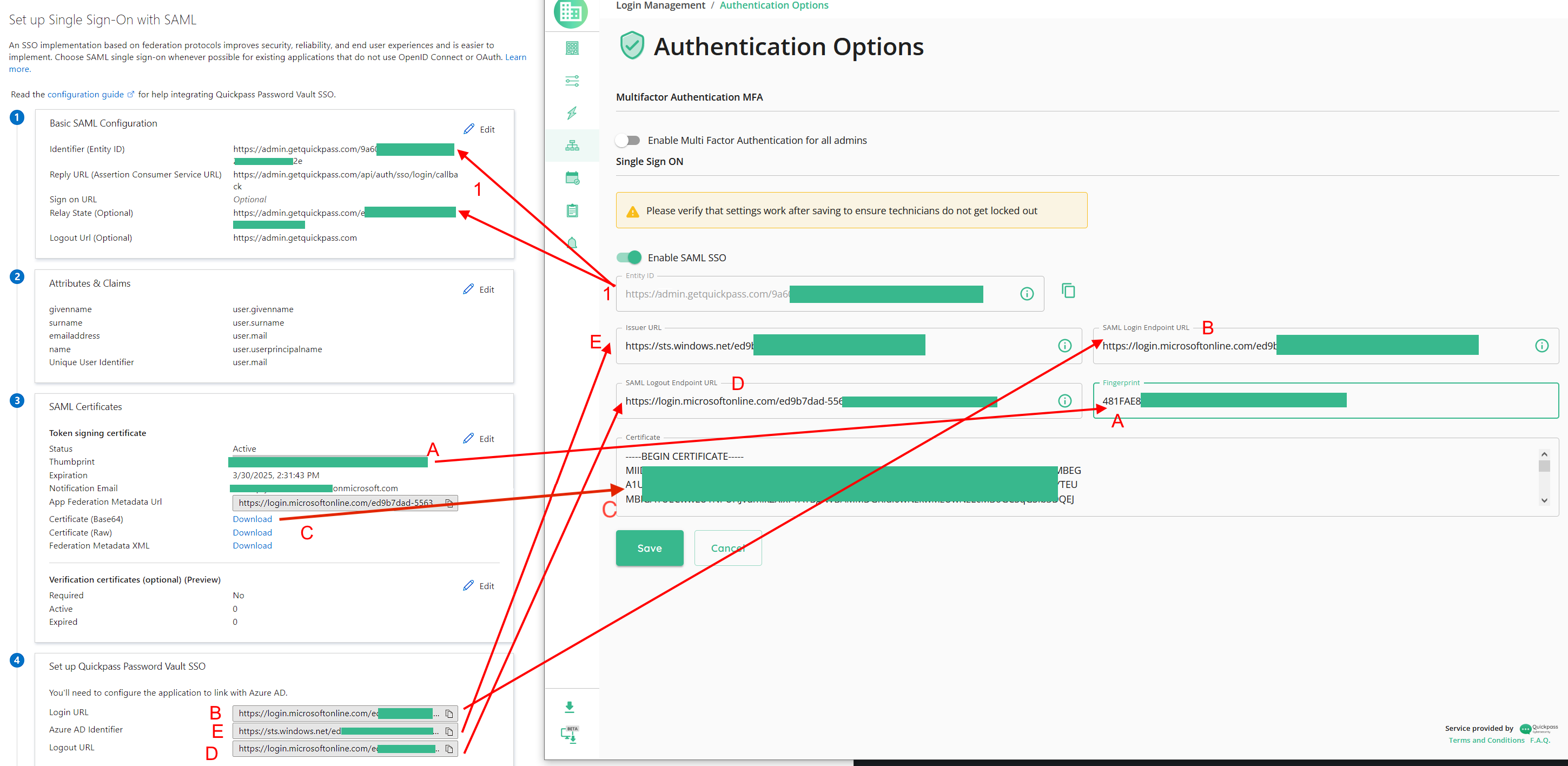The height and width of the screenshot is (766, 1568).
Task: Click info icon beside Issuer URL
Action: point(1064,346)
